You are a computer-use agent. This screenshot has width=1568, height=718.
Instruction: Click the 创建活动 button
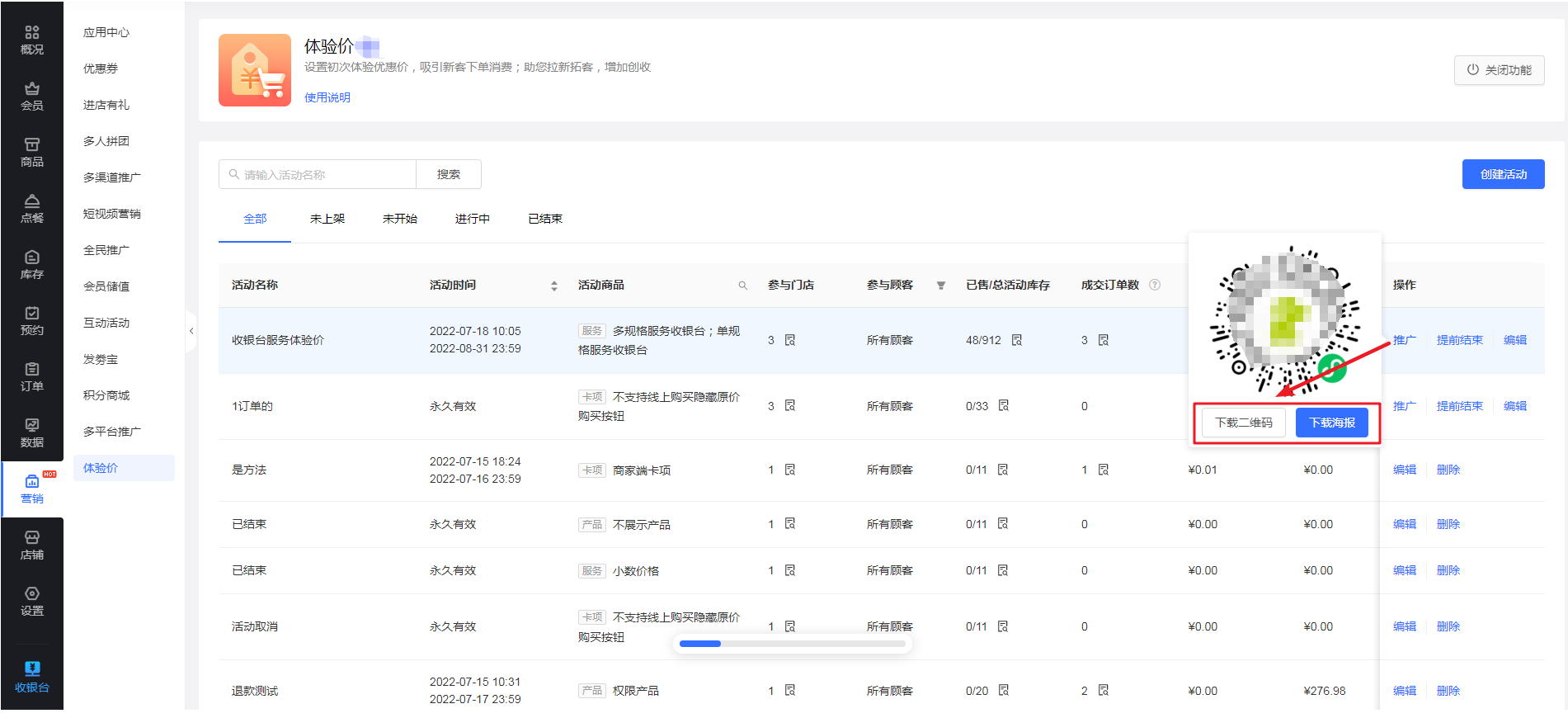(1503, 174)
